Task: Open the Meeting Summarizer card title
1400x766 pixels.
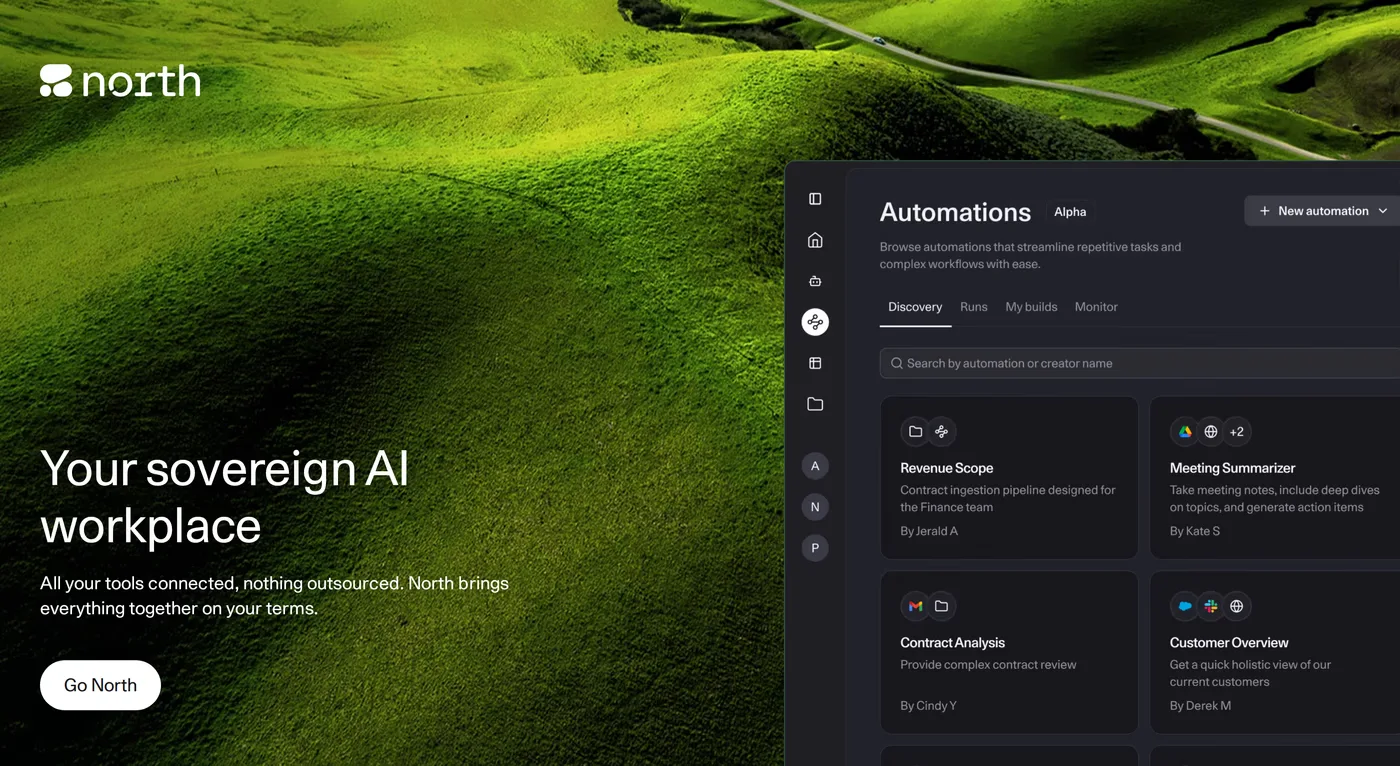Action: coord(1232,468)
